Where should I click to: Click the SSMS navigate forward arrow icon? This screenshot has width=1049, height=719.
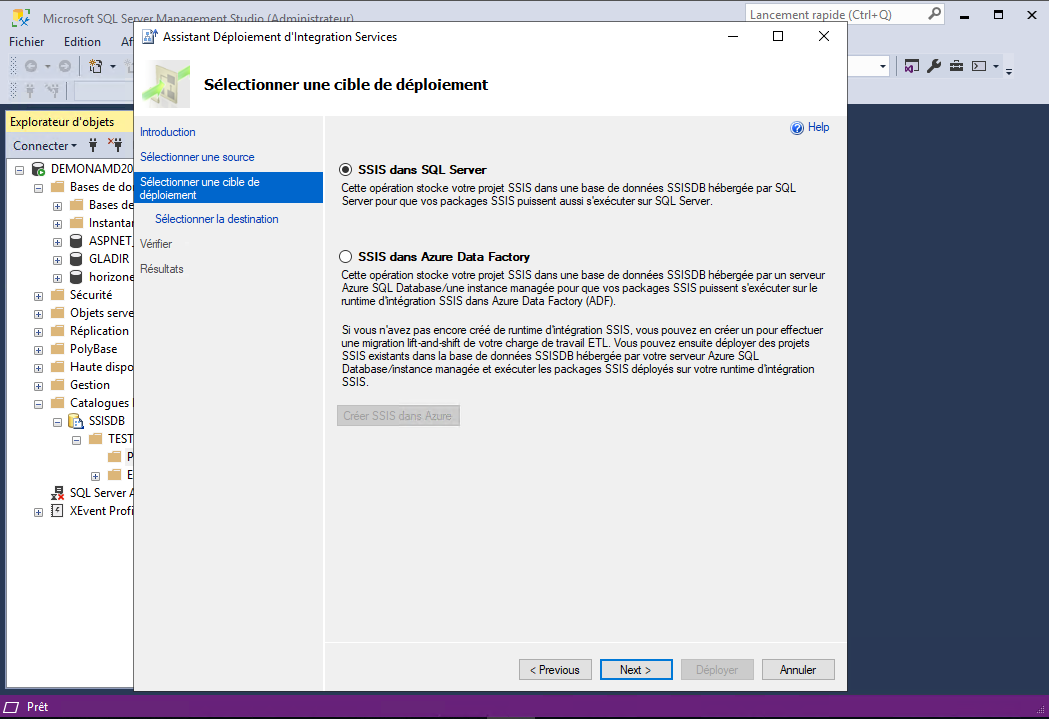(x=65, y=66)
